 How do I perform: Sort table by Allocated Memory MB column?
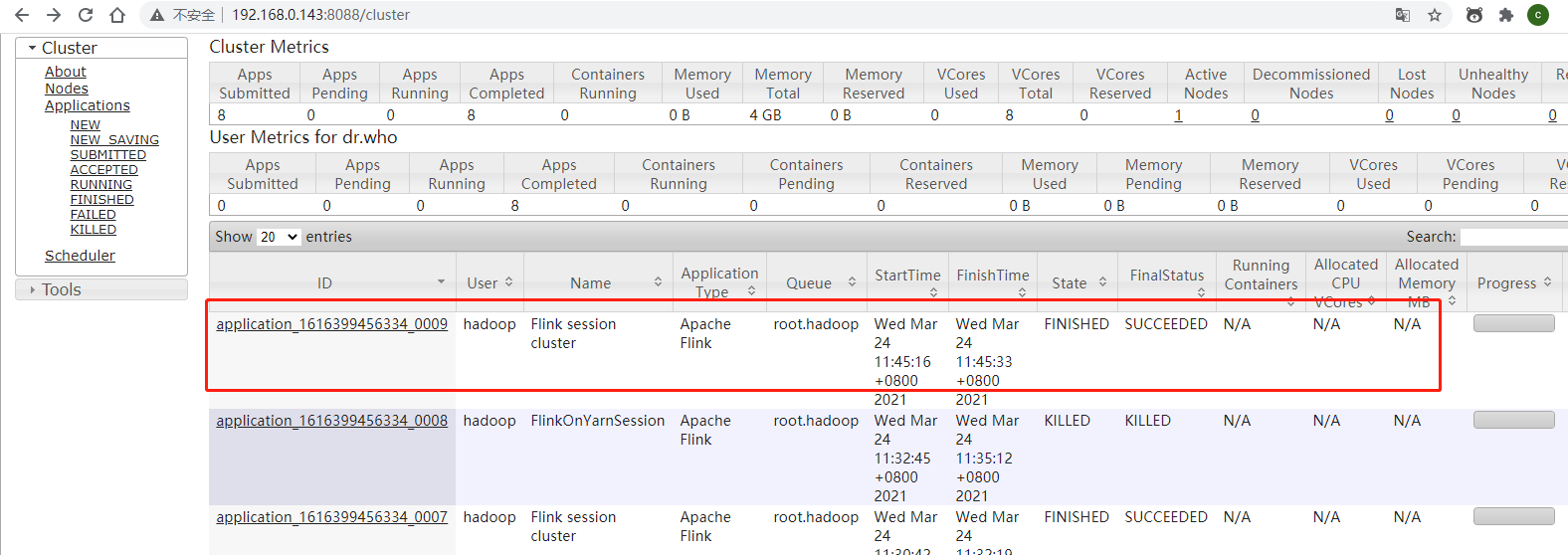1427,282
